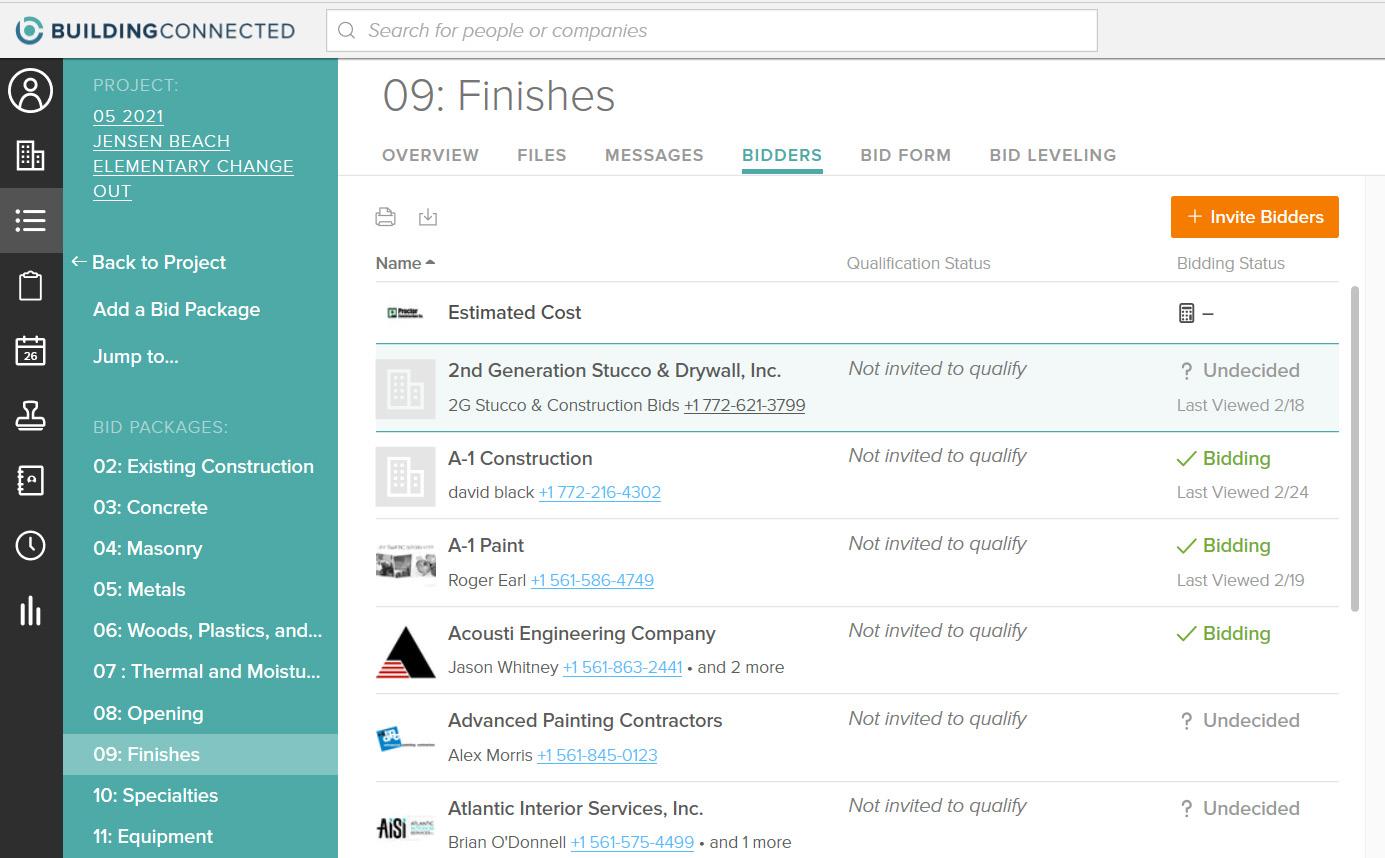
Task: Click the calculator icon for Estimated Cost
Action: 1186,313
